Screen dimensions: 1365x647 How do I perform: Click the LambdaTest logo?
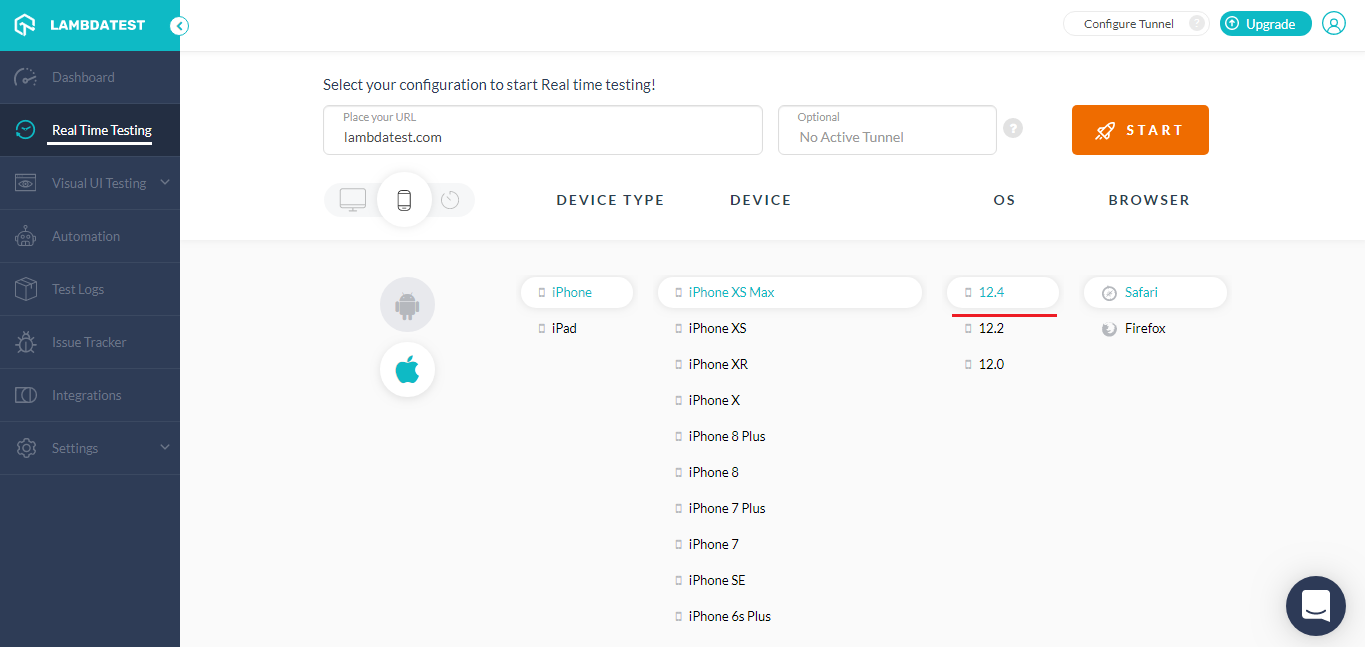[x=79, y=25]
